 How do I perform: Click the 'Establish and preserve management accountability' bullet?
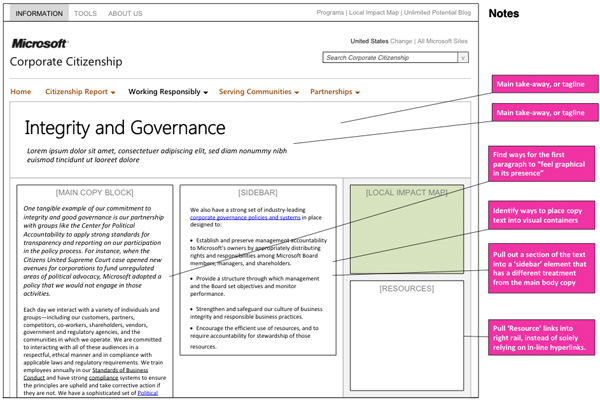[x=258, y=252]
